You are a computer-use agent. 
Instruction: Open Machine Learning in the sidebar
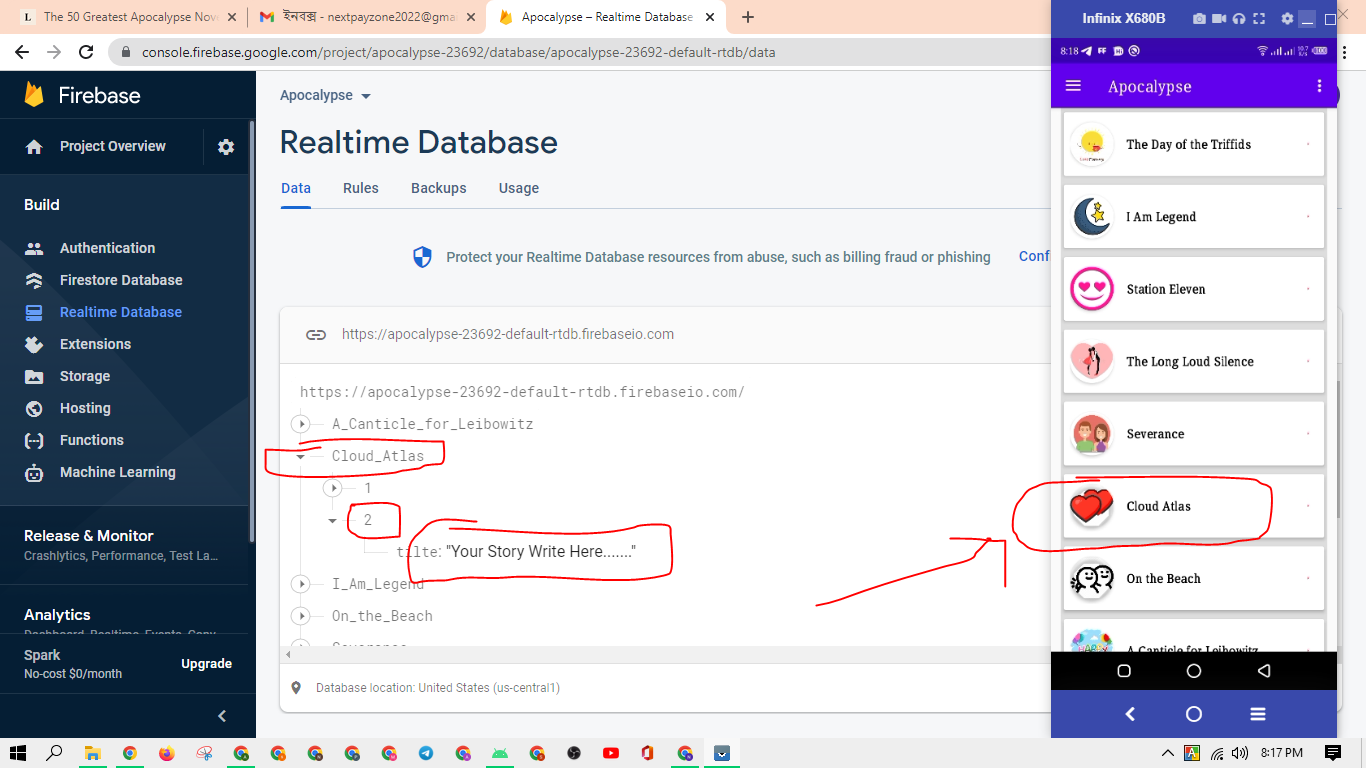coord(118,472)
